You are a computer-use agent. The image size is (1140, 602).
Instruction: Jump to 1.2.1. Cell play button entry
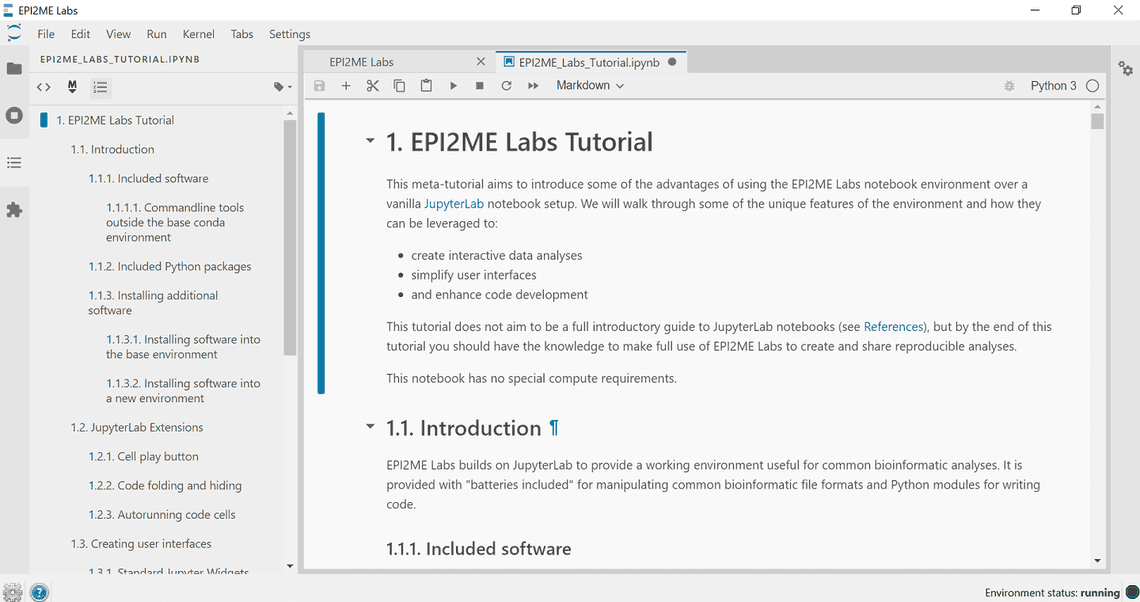pos(143,457)
